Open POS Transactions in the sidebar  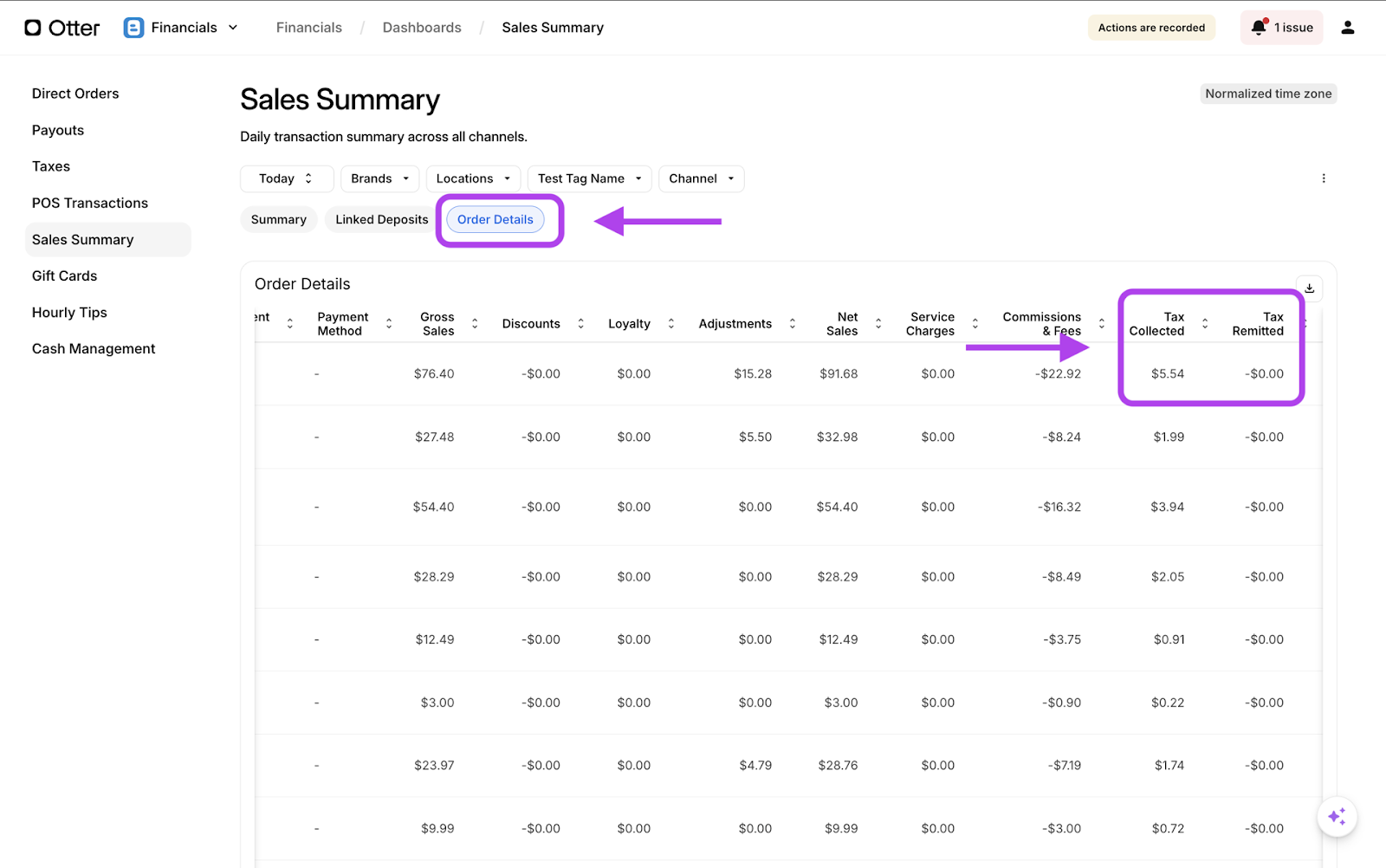pyautogui.click(x=90, y=203)
